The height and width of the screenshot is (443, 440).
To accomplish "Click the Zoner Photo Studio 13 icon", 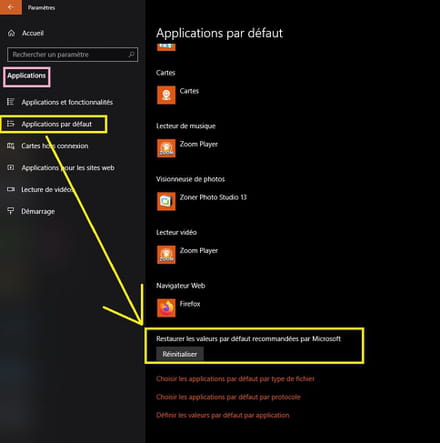I will [166, 201].
